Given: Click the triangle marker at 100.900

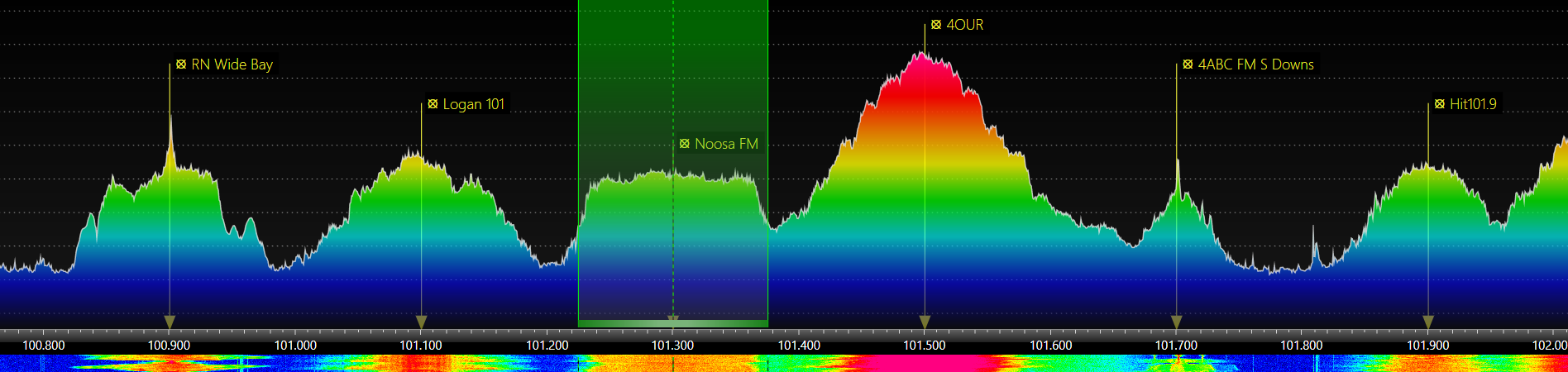Looking at the screenshot, I should coord(170,322).
